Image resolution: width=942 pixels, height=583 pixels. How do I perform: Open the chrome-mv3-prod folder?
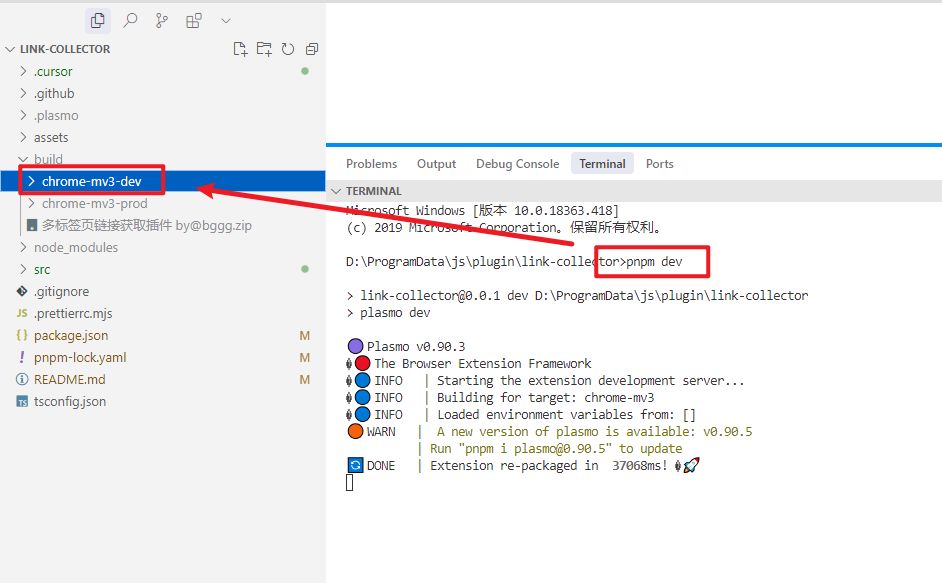coord(94,203)
